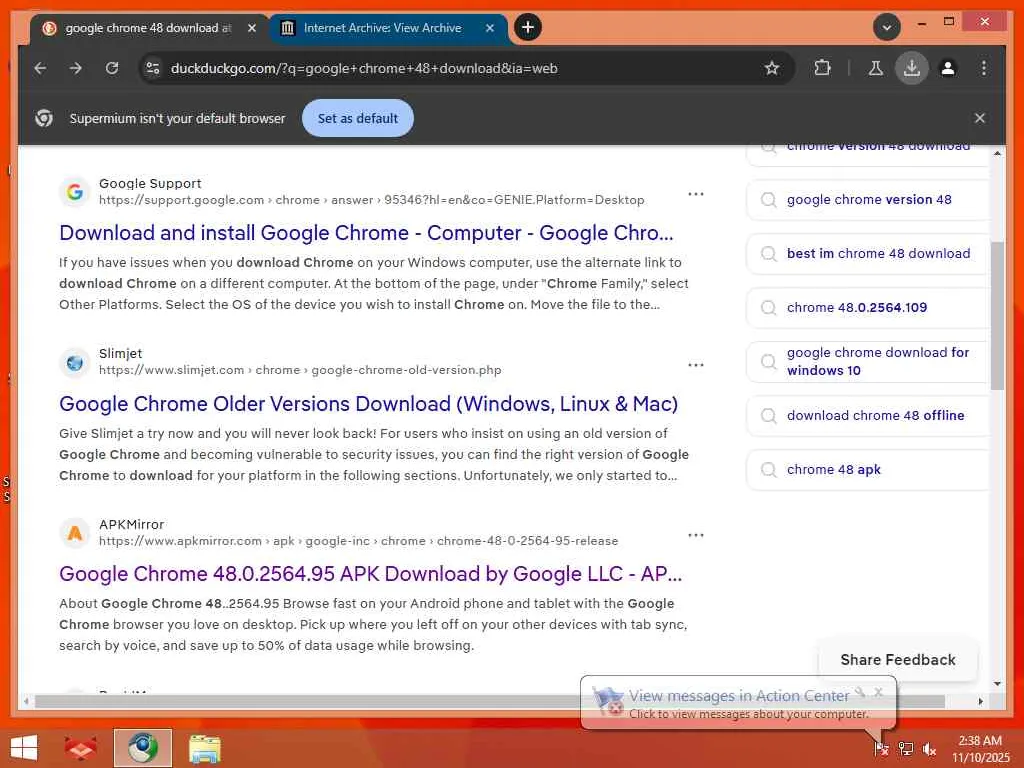Viewport: 1024px width, 768px height.
Task: Close the Internet Archive tab
Action: [x=490, y=28]
